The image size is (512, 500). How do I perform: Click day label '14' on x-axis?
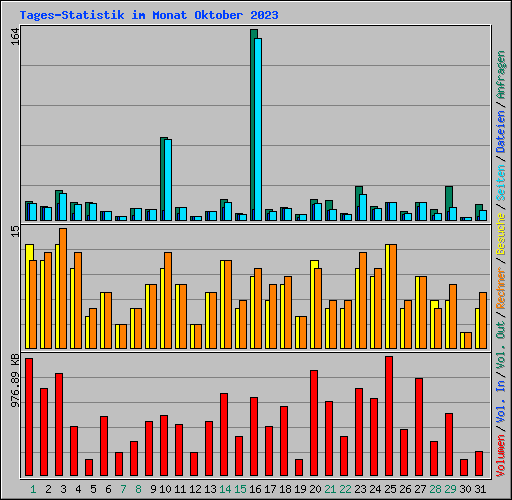[x=225, y=489]
